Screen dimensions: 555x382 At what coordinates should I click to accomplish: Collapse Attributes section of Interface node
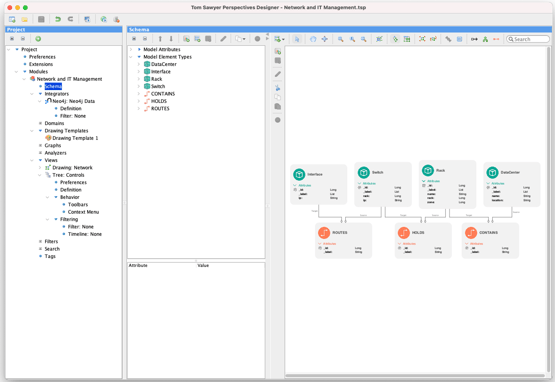coord(295,185)
